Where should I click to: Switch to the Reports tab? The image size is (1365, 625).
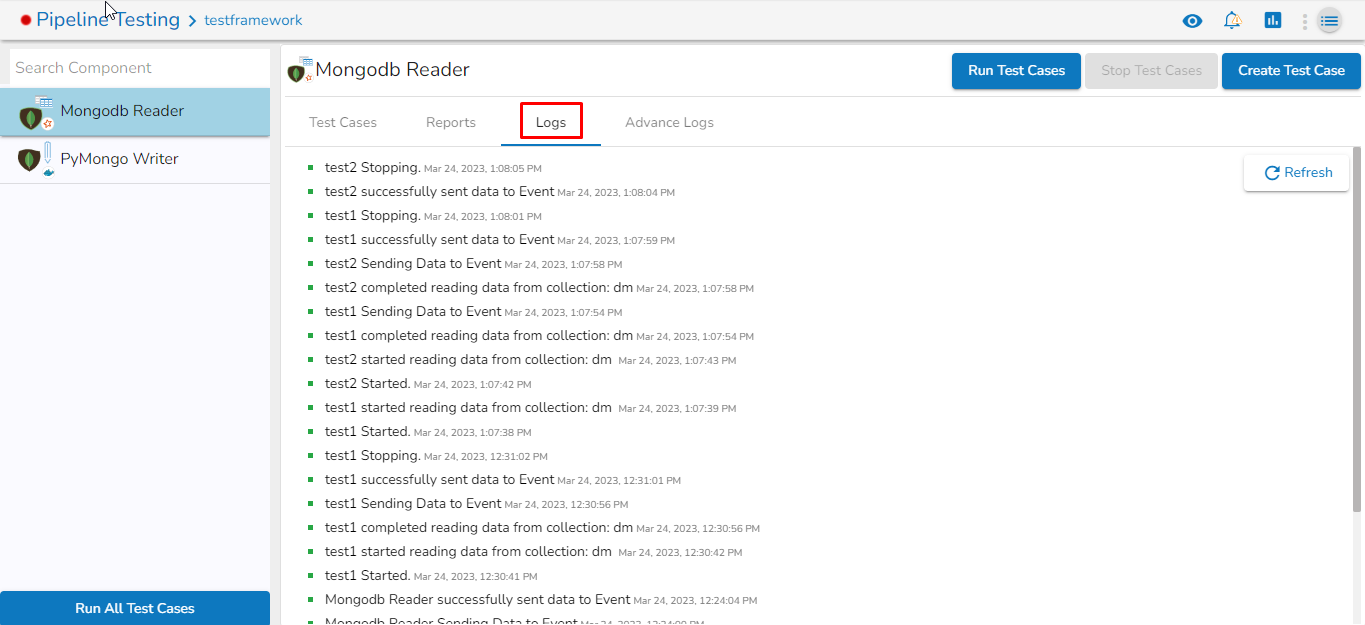tap(451, 122)
